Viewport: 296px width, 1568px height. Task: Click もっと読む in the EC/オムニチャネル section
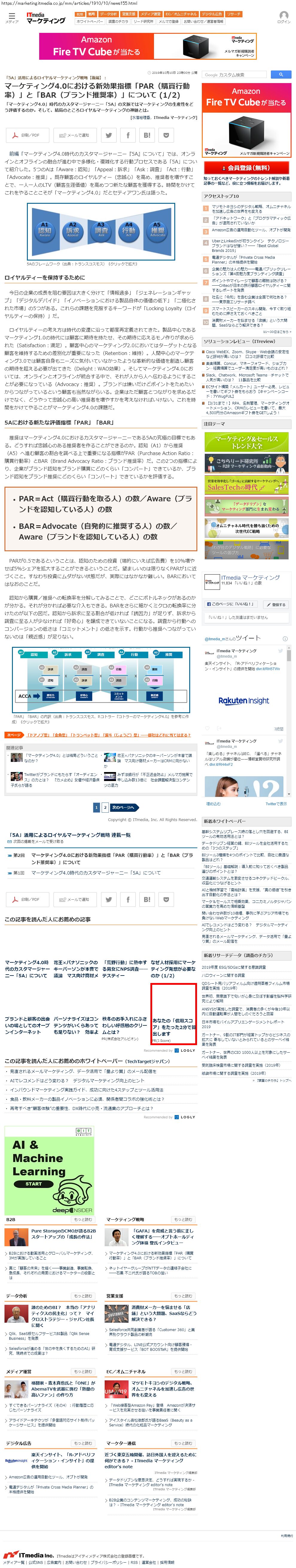click(182, 1371)
